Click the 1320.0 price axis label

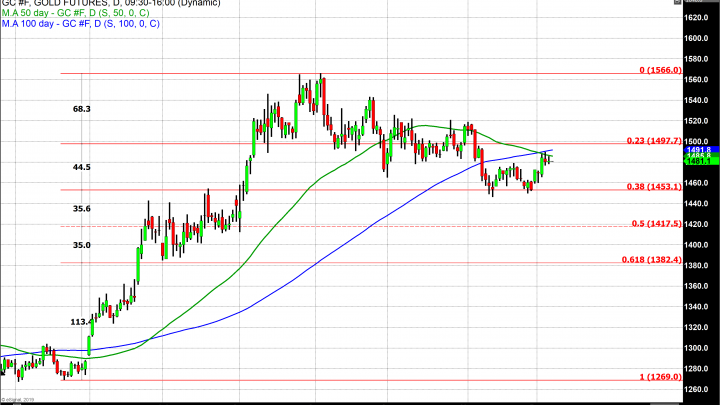point(698,327)
